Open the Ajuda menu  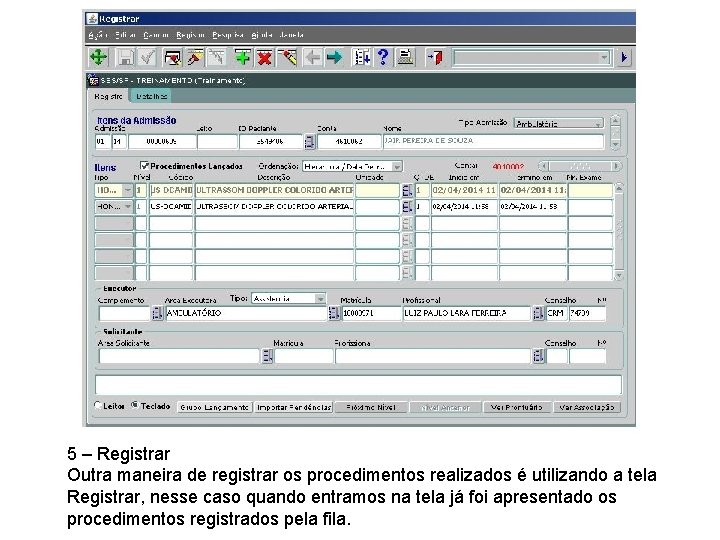[262, 35]
